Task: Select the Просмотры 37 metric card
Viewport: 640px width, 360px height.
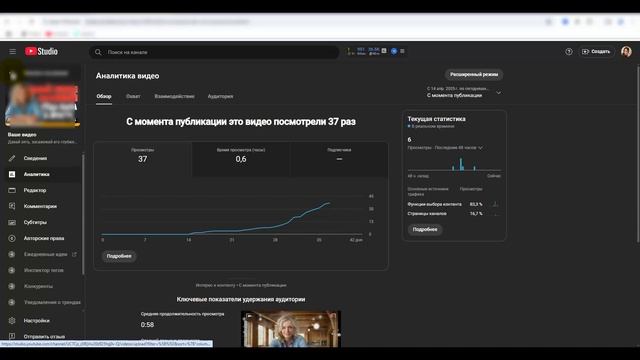Action: pos(142,159)
